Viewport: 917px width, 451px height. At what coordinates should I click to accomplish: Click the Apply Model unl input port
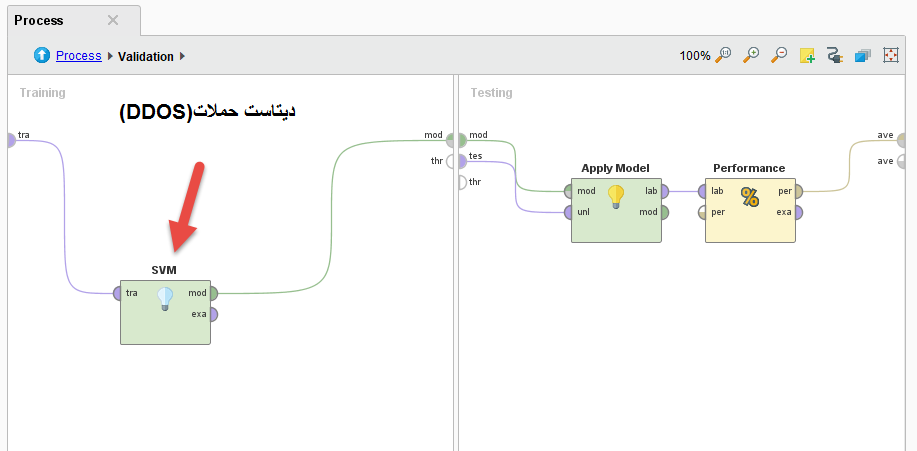pyautogui.click(x=568, y=212)
